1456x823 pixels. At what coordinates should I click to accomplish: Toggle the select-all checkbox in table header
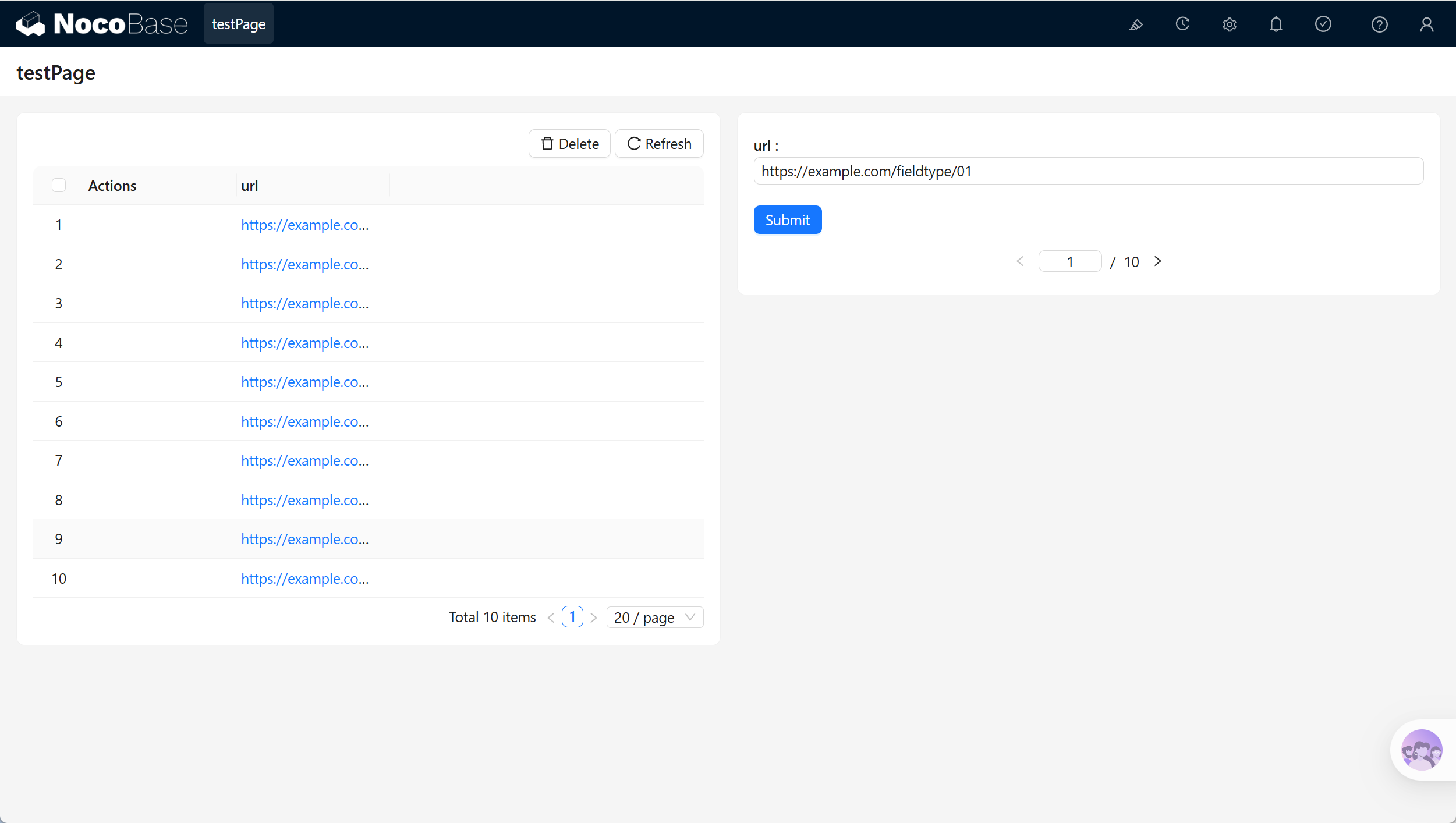point(59,185)
